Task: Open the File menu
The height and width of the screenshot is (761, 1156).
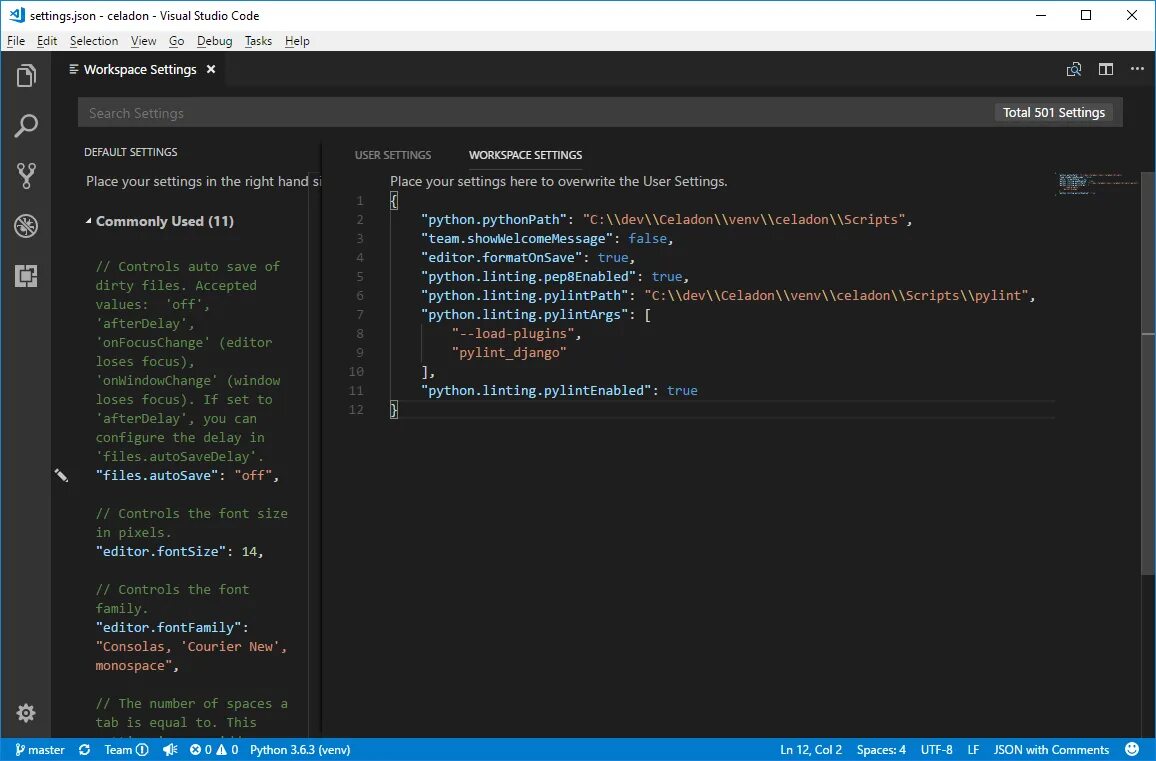Action: pyautogui.click(x=15, y=41)
